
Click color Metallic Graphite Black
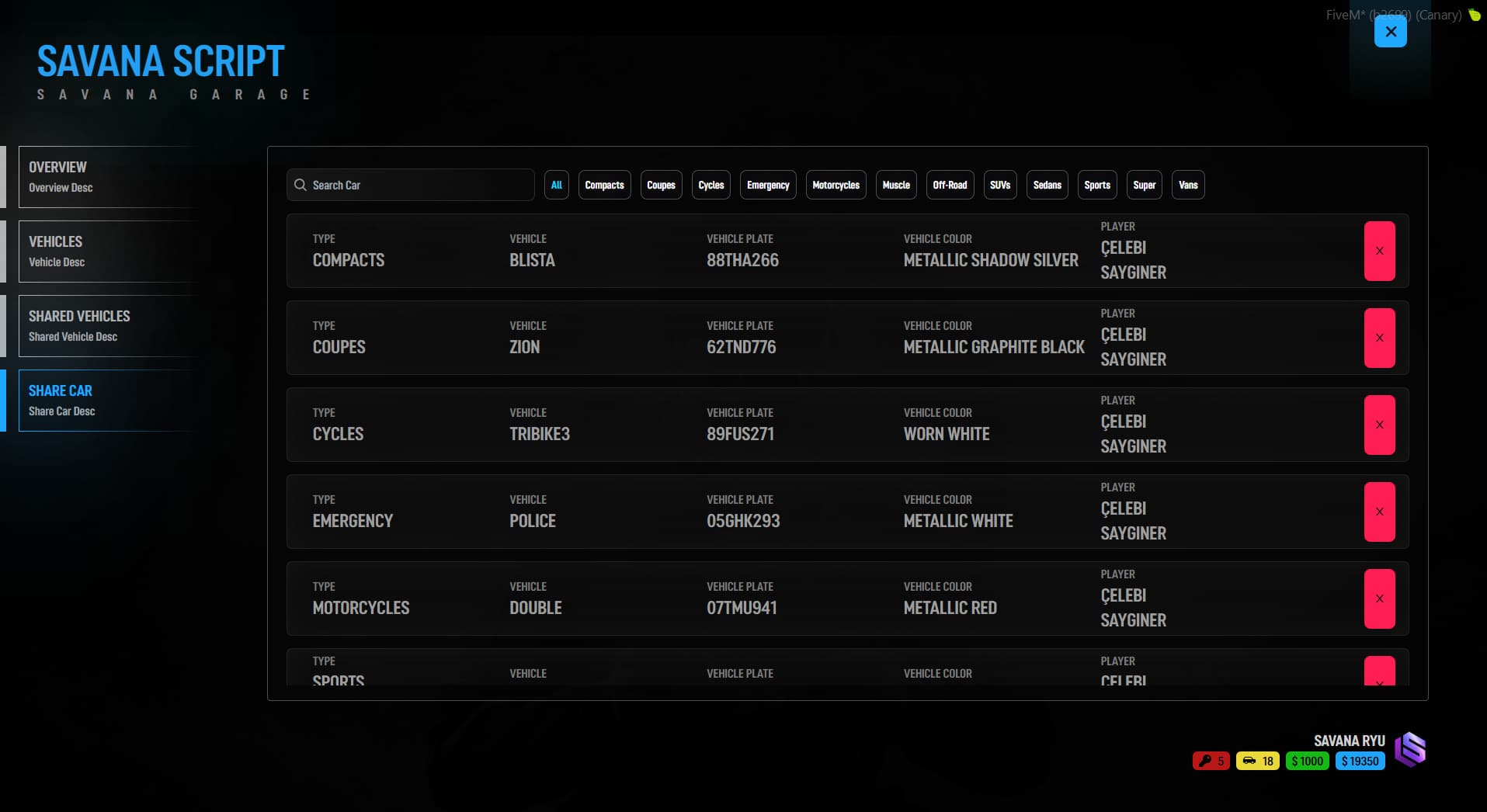[x=994, y=347]
